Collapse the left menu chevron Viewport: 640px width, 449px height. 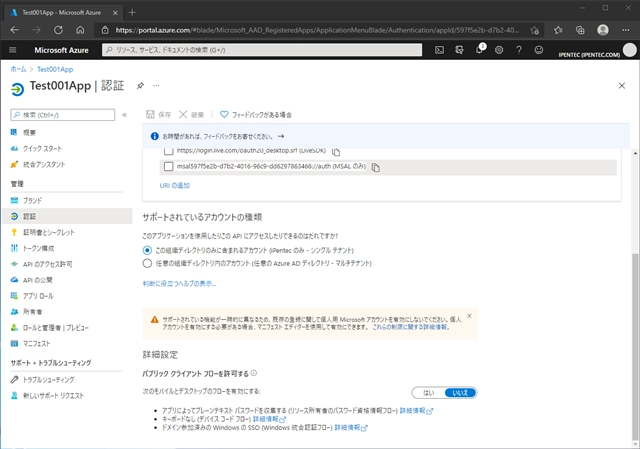(124, 115)
